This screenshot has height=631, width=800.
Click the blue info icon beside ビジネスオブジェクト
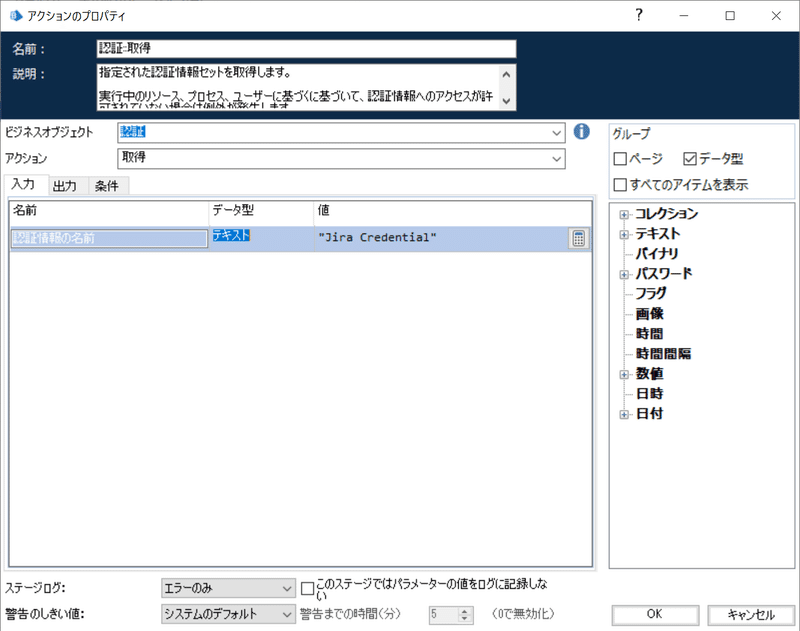point(582,132)
